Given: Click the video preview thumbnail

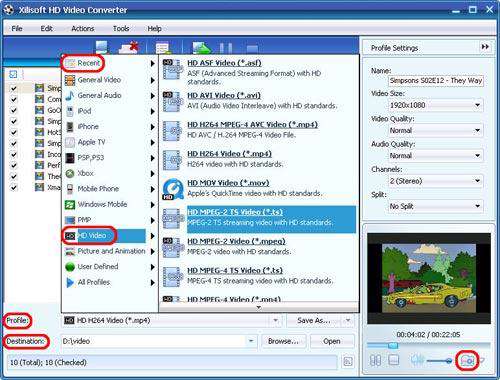Looking at the screenshot, I should click(x=429, y=278).
